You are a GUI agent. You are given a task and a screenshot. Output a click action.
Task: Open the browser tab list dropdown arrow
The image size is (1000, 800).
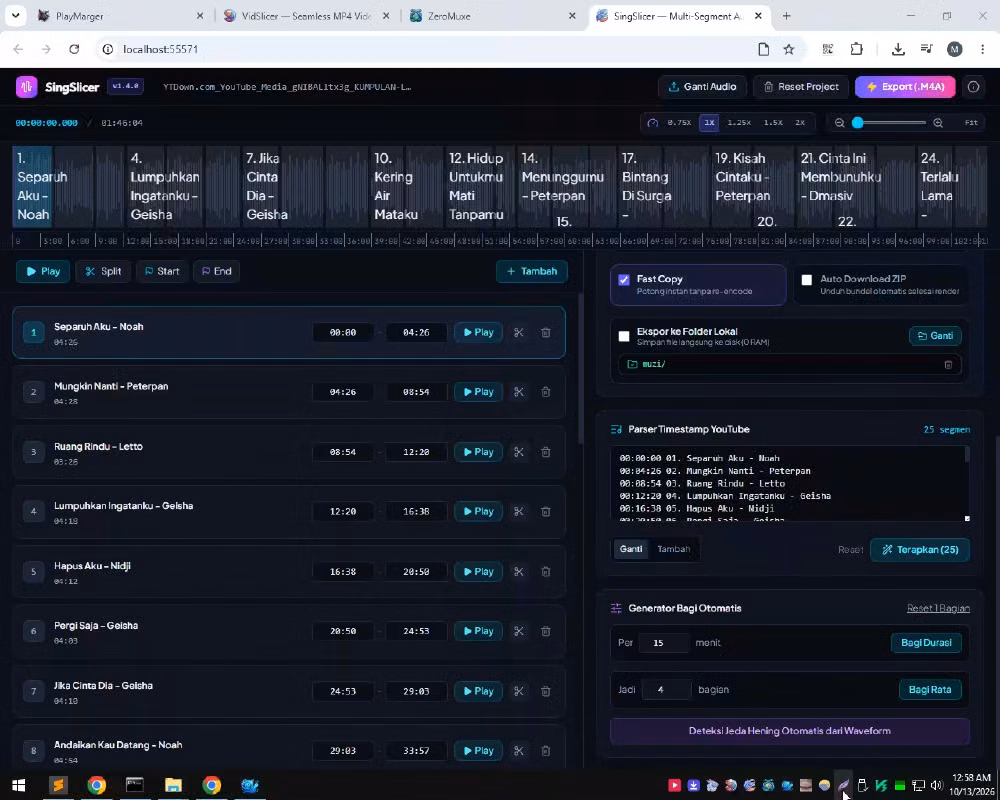pos(15,15)
